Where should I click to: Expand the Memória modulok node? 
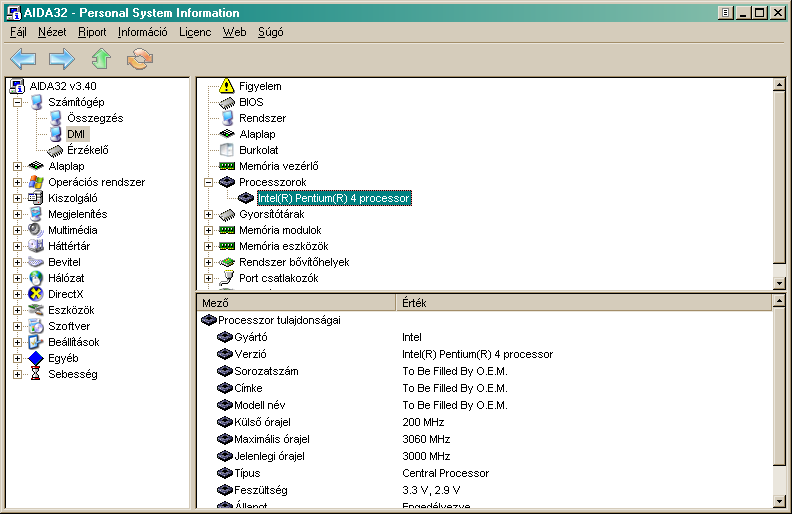pos(208,230)
